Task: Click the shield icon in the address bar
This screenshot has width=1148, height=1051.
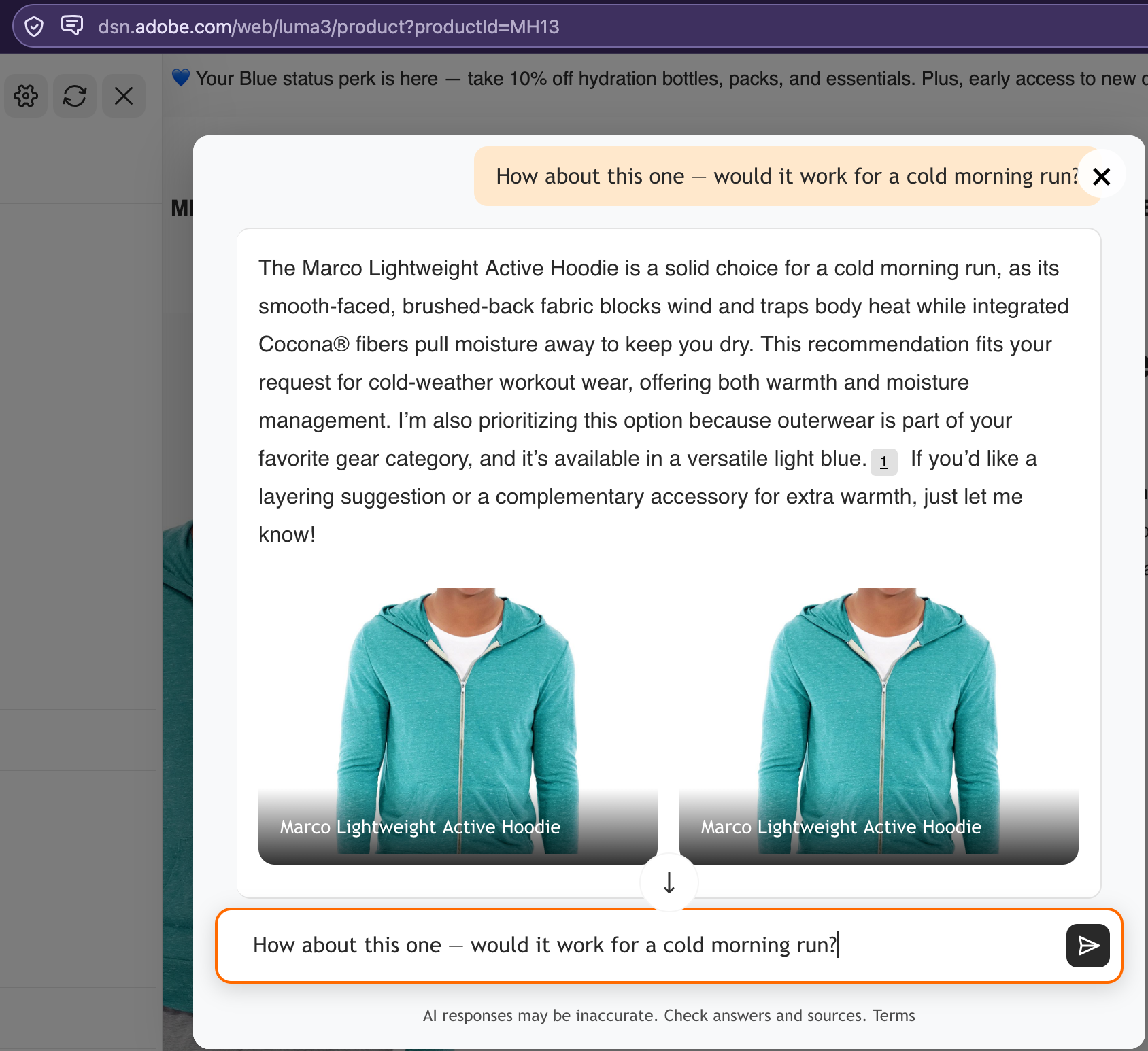Action: point(34,27)
